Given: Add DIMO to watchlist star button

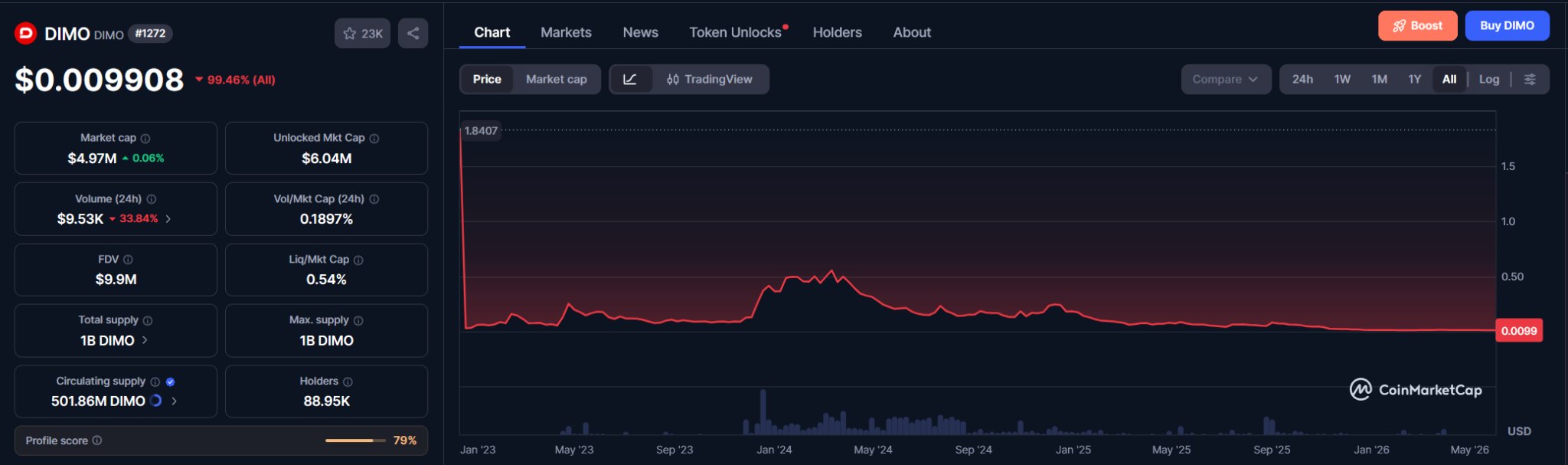Looking at the screenshot, I should [362, 33].
